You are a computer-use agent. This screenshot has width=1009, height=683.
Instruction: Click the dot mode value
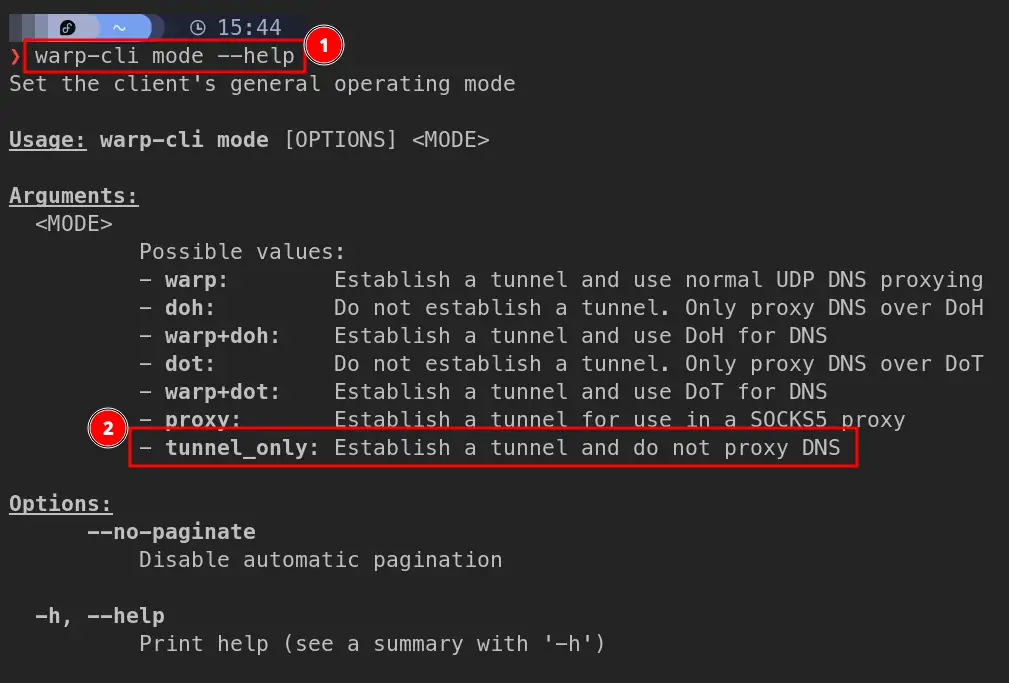click(x=190, y=364)
